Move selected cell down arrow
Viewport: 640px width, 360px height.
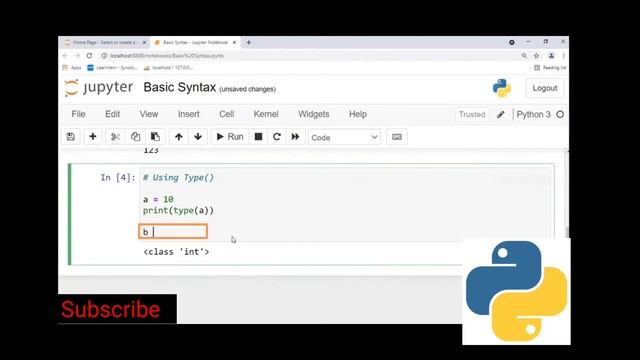[x=198, y=137]
